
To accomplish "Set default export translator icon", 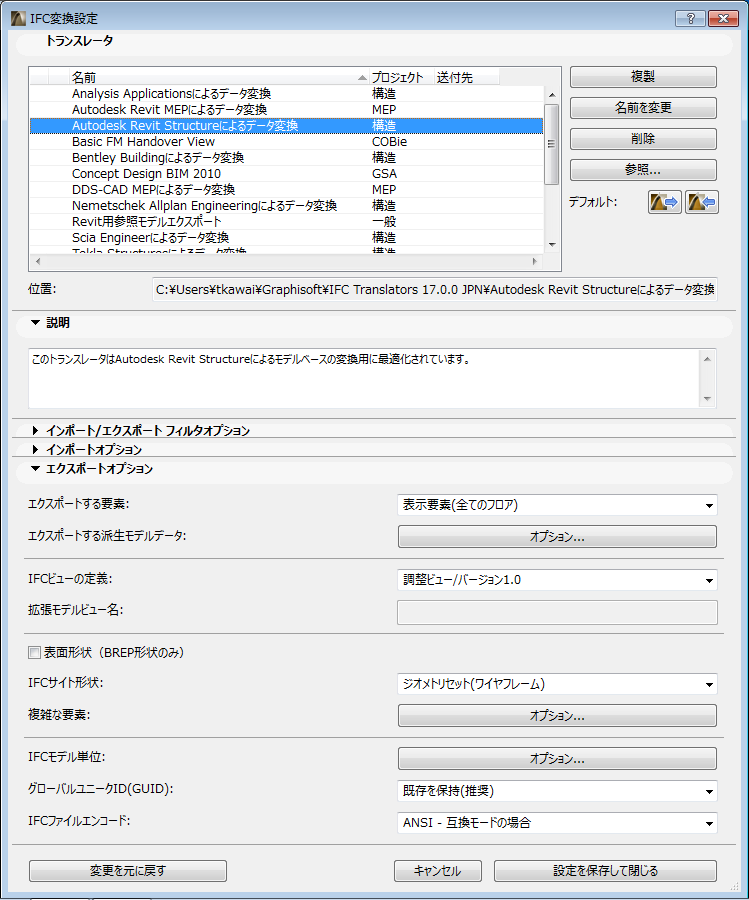I will [665, 202].
